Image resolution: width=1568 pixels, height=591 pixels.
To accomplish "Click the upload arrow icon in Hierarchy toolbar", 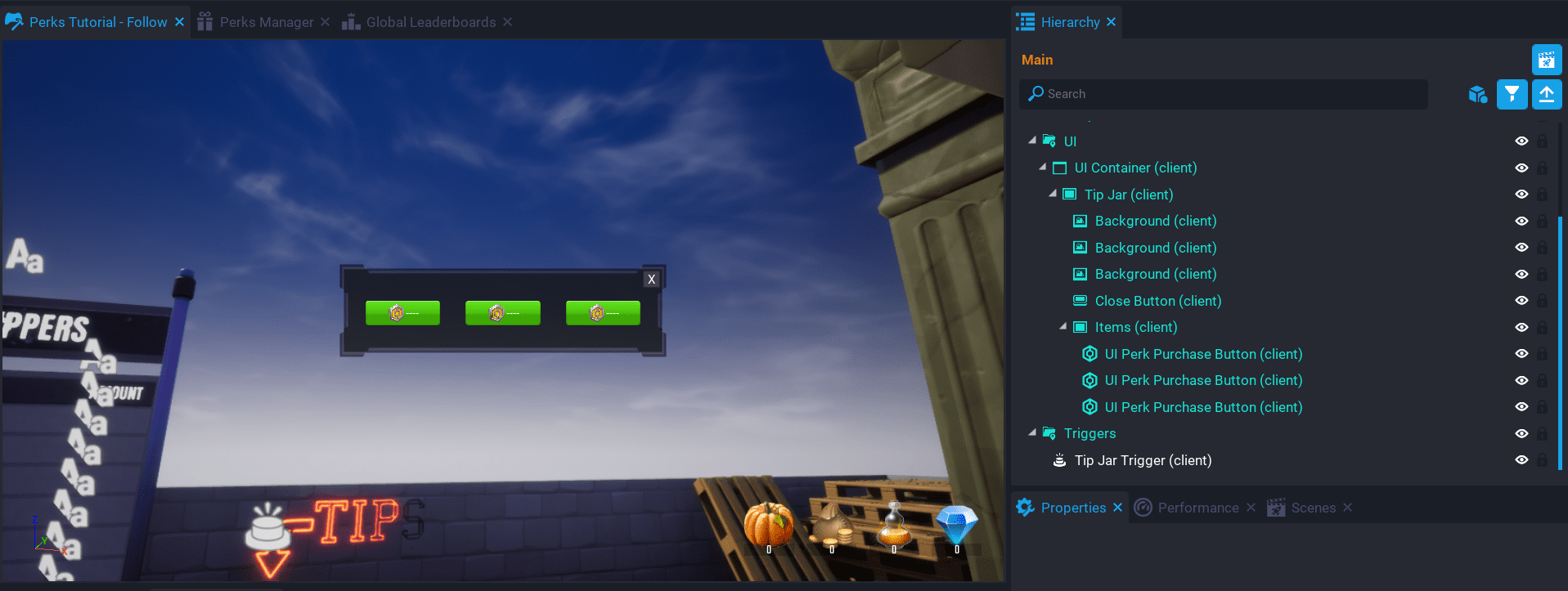I will click(1546, 94).
